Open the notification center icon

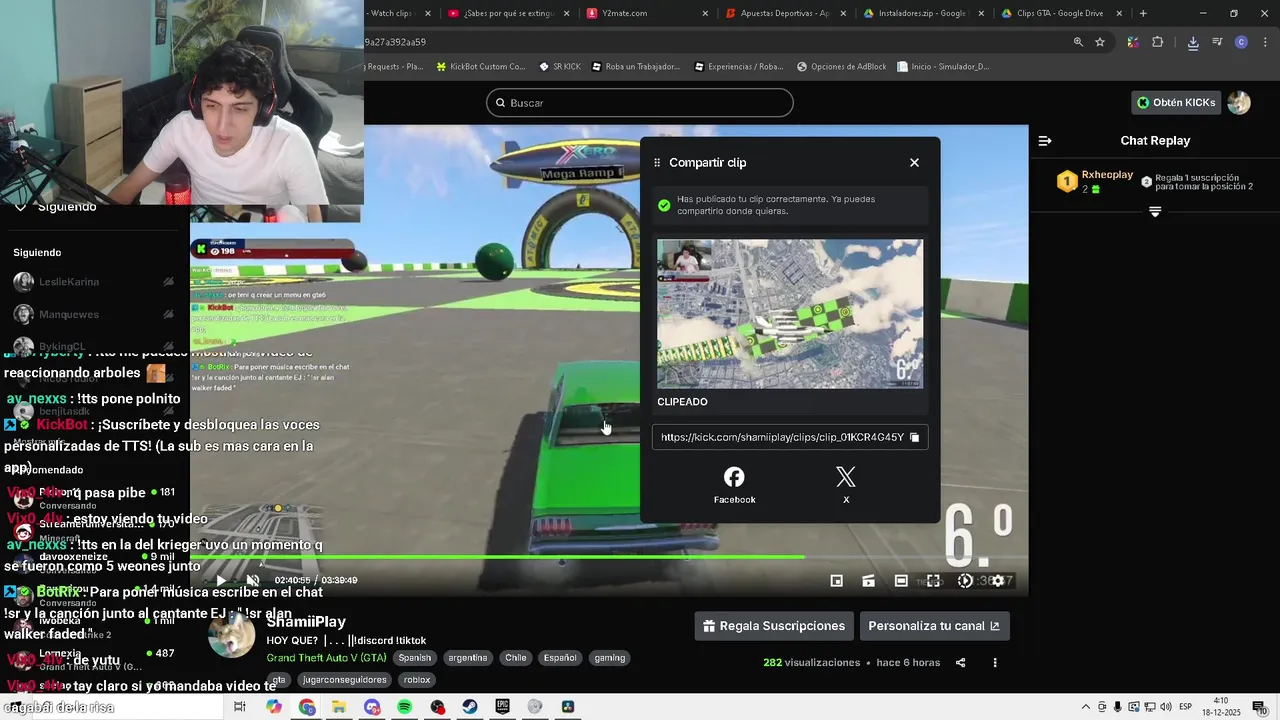(x=1259, y=707)
